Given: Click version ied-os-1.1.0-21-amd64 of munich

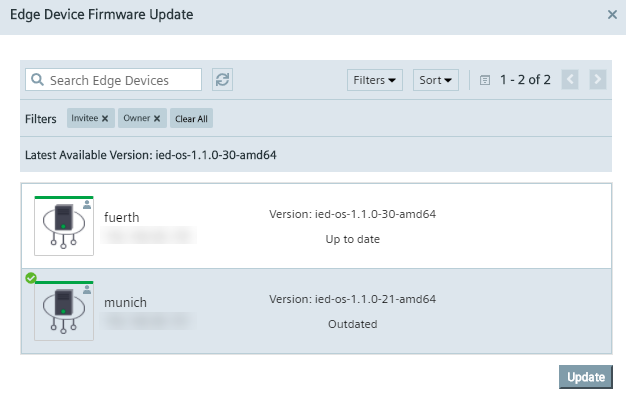Looking at the screenshot, I should tap(353, 299).
